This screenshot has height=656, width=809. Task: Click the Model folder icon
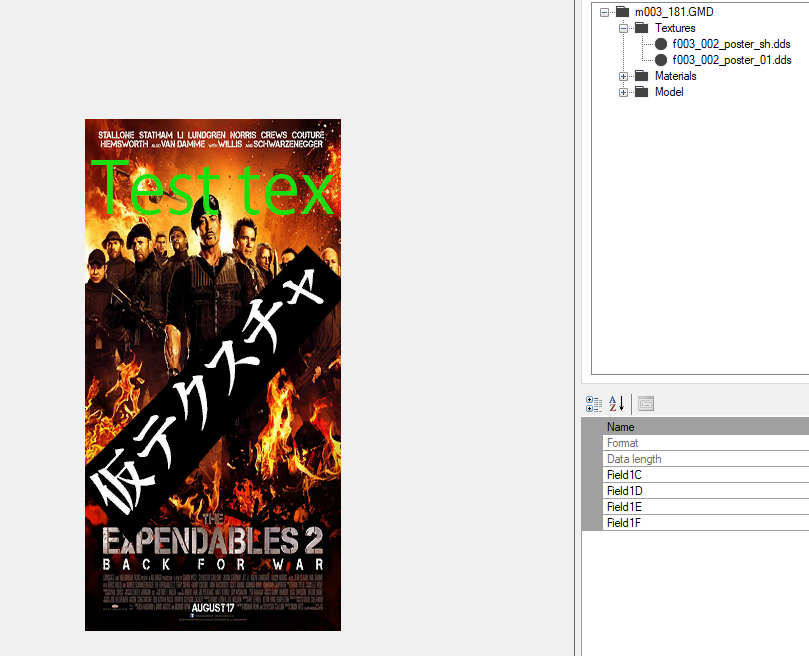coord(641,92)
